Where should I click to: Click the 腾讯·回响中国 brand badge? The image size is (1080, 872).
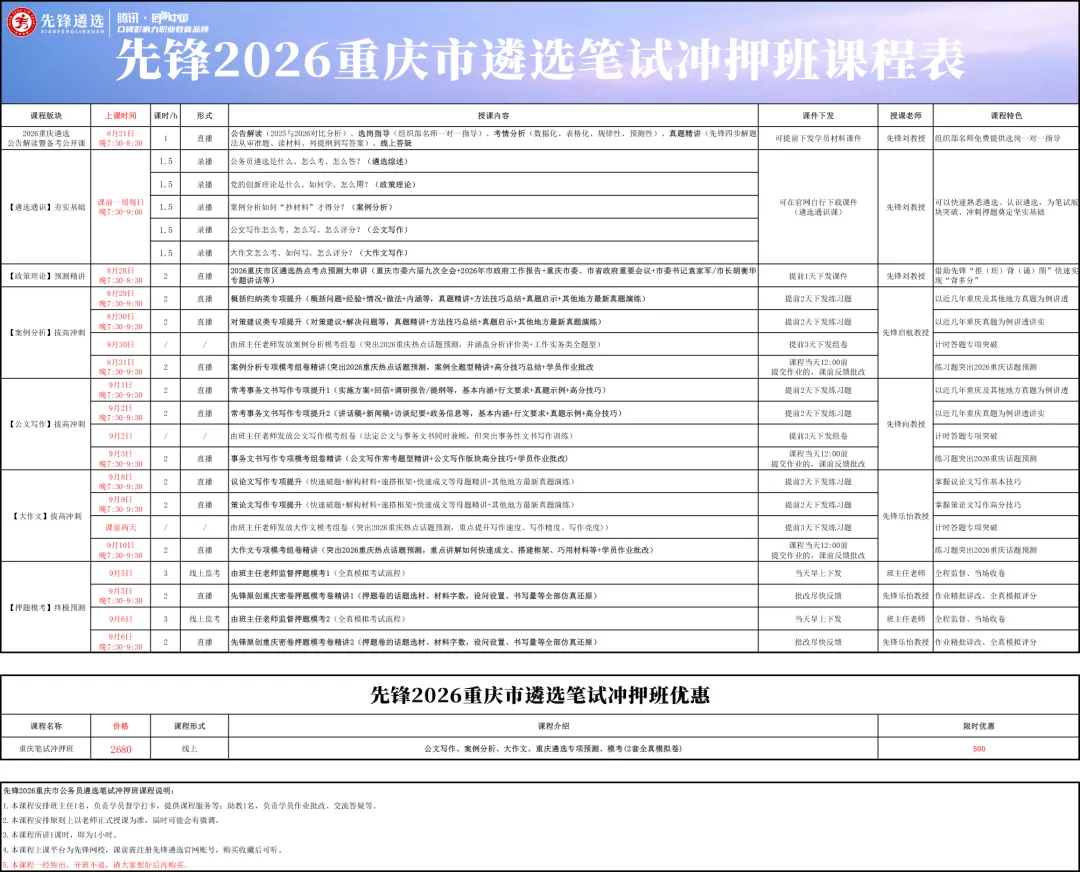tap(163, 23)
